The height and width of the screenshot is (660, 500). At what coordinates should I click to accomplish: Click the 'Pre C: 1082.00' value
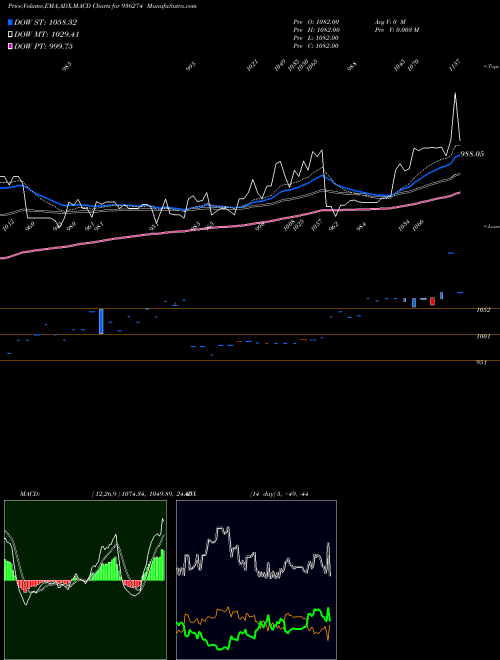click(x=316, y=46)
